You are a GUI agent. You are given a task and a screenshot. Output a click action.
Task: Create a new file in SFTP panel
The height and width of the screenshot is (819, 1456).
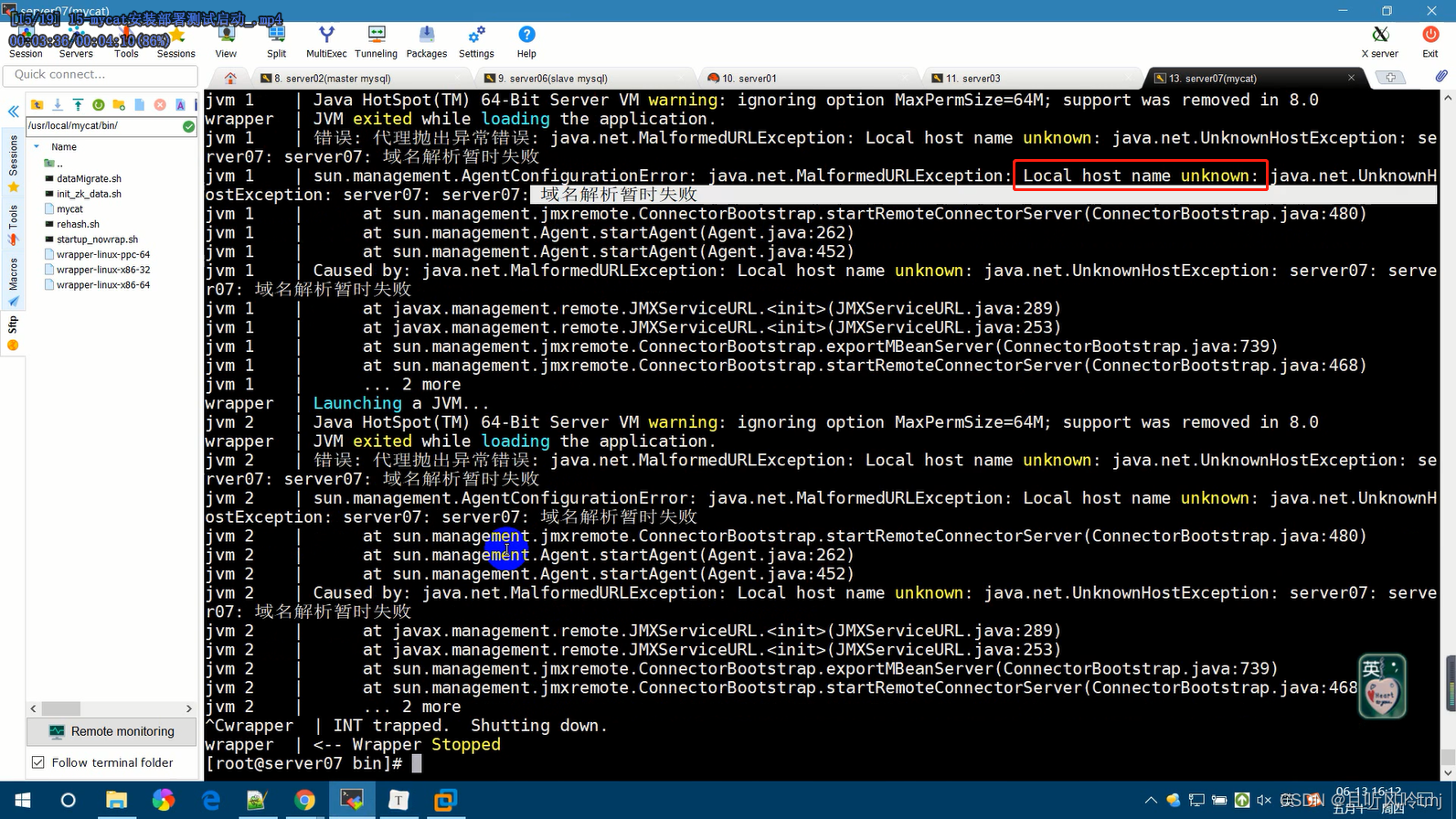(x=140, y=105)
